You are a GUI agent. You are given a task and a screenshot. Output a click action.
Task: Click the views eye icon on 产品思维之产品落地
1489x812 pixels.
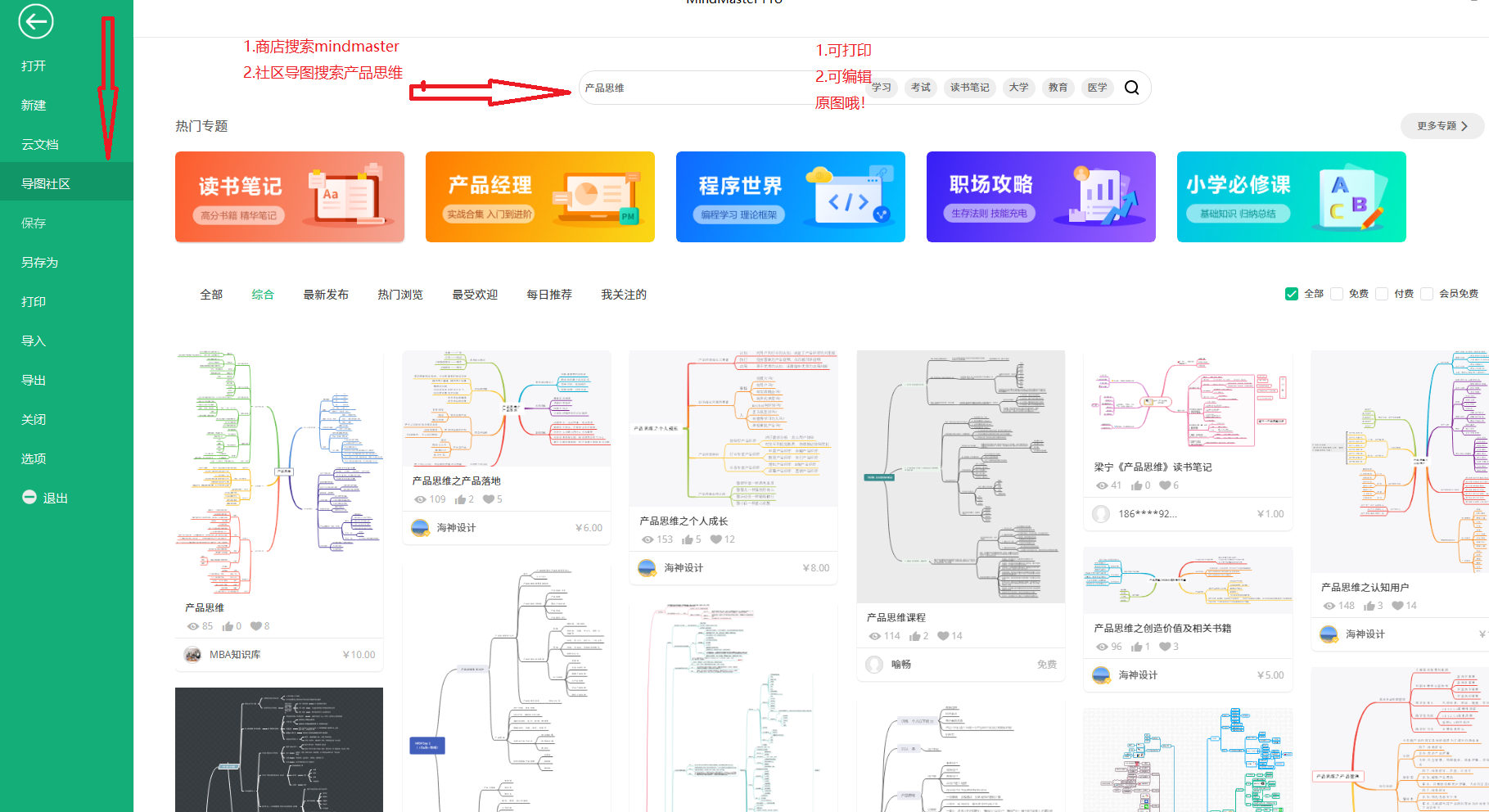tap(420, 499)
